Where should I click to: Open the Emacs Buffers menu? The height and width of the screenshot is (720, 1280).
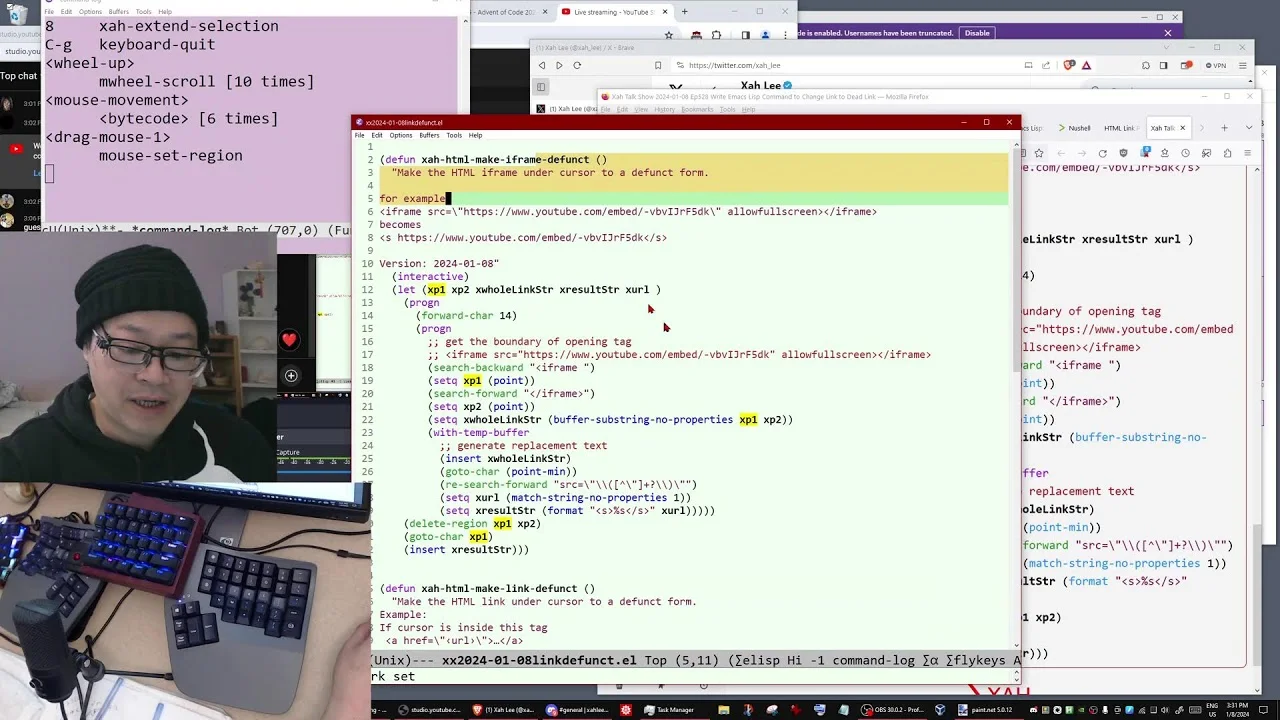pyautogui.click(x=429, y=135)
